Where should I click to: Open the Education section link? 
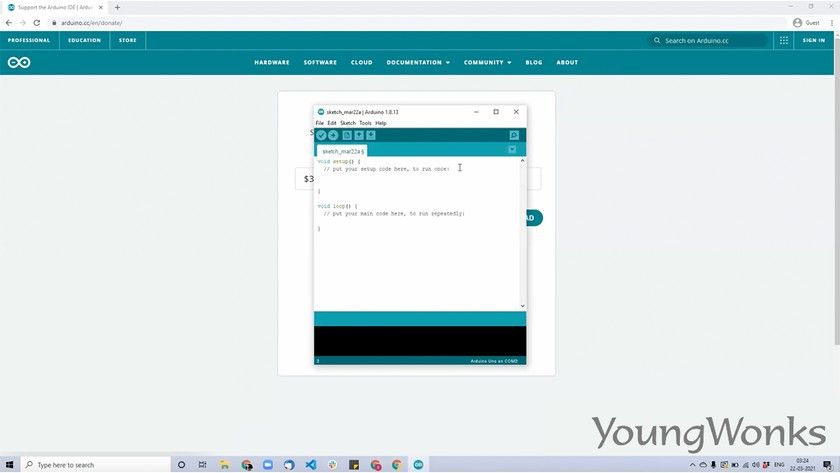85,40
